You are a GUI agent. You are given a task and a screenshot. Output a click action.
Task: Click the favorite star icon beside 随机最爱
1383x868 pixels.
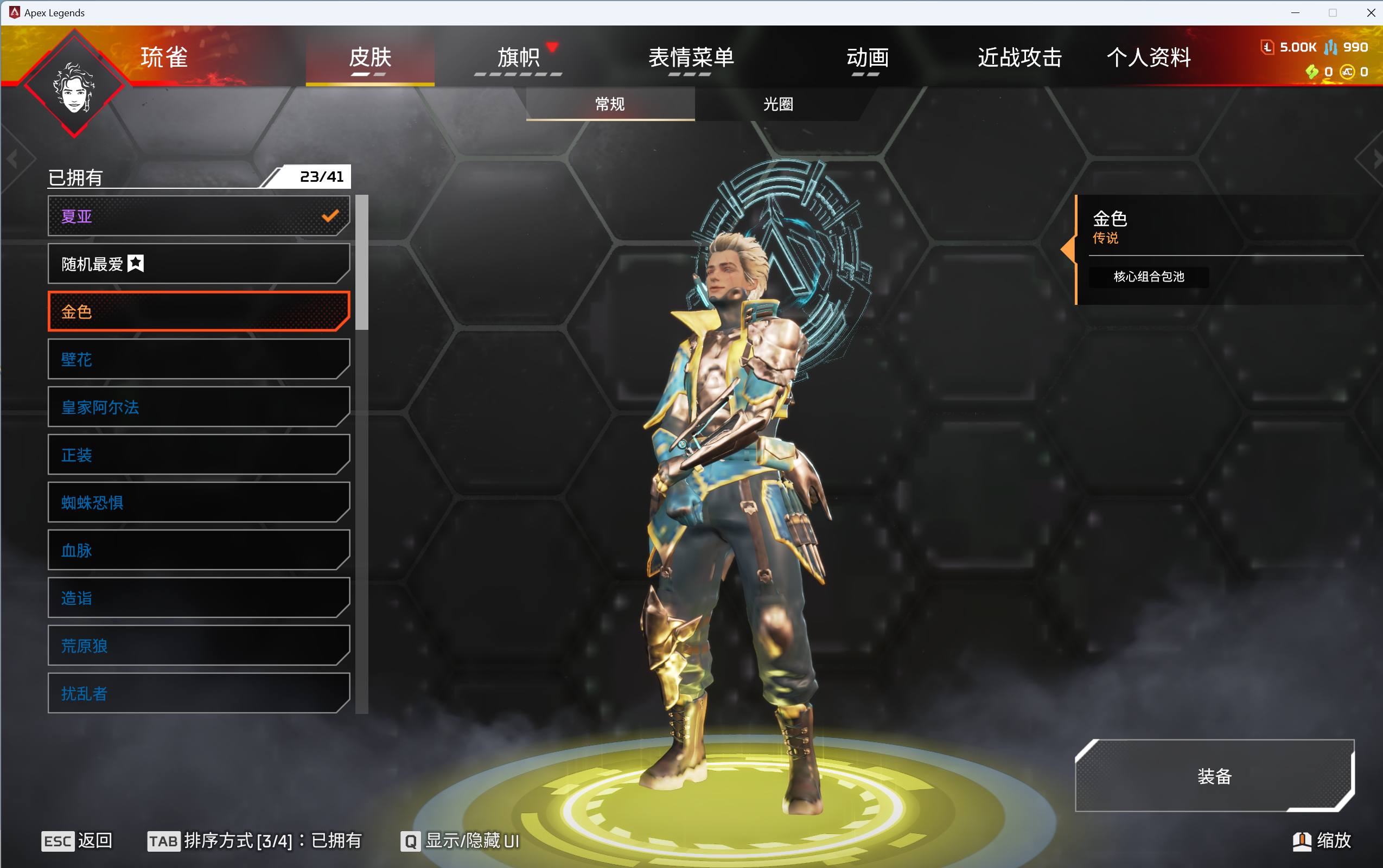(136, 264)
